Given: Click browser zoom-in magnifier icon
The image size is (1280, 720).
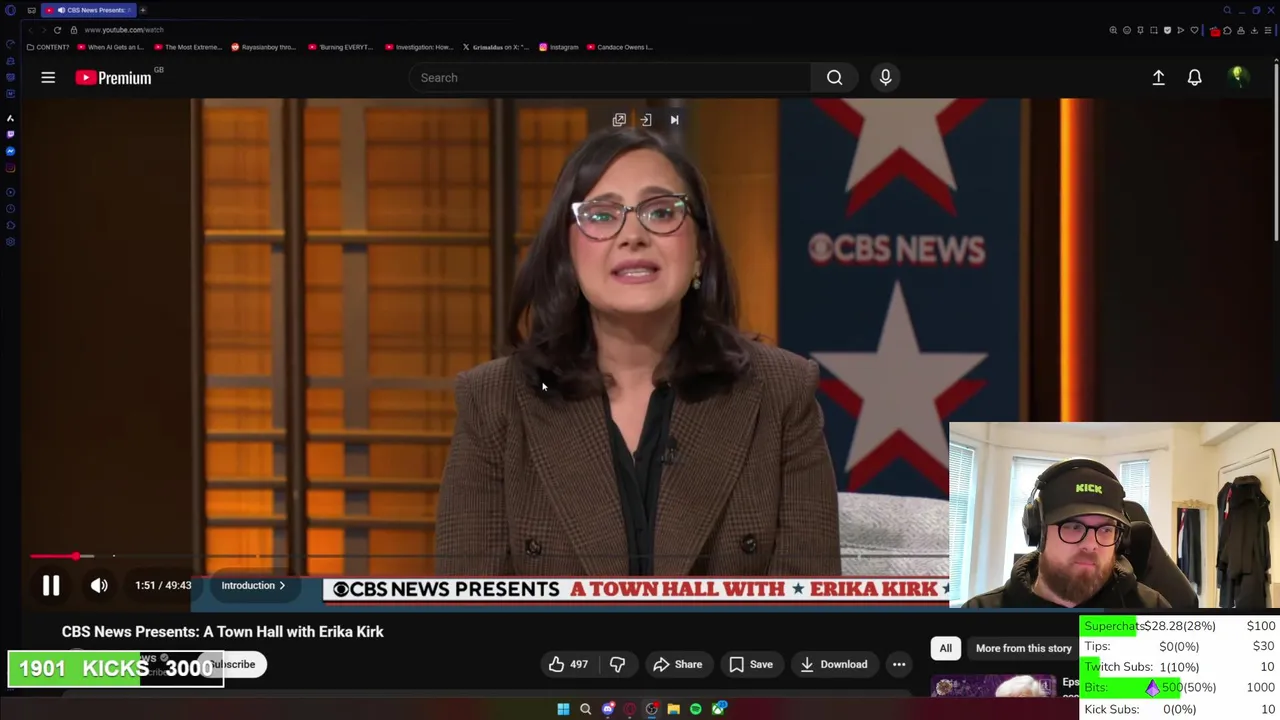Looking at the screenshot, I should [1113, 30].
